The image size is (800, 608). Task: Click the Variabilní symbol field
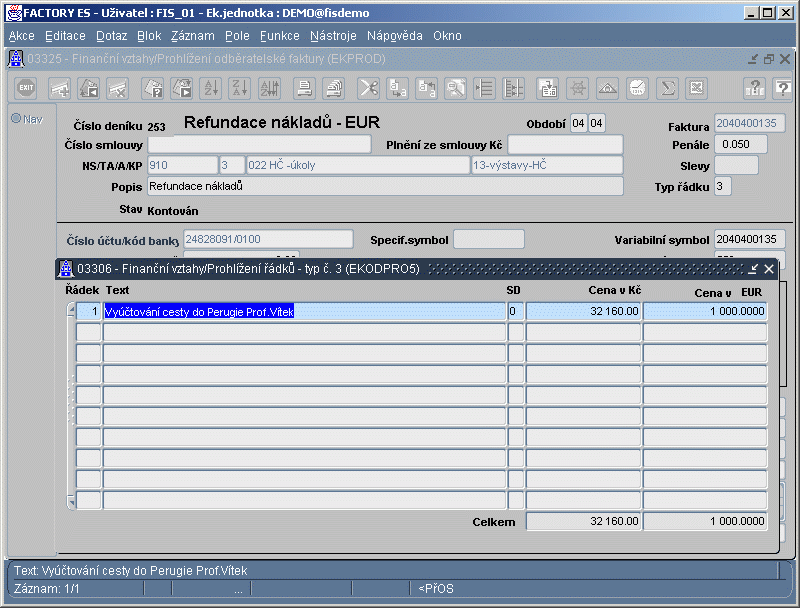[x=749, y=239]
